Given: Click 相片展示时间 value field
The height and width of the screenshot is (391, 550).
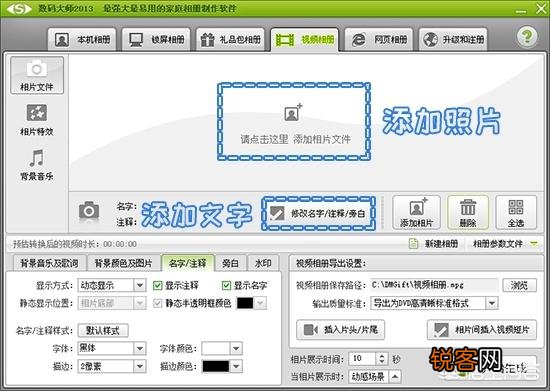Looking at the screenshot, I should point(363,359).
